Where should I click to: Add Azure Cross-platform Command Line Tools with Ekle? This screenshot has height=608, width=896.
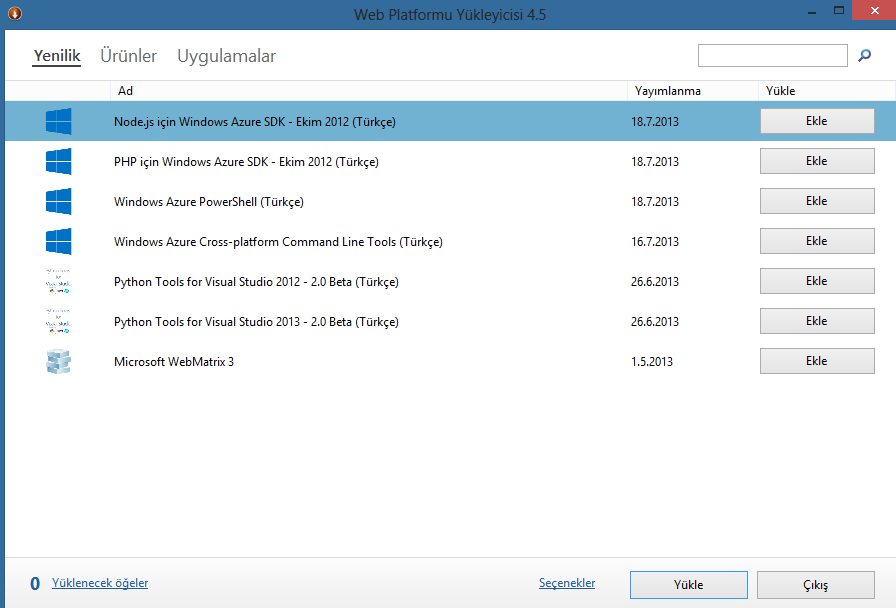[x=817, y=241]
